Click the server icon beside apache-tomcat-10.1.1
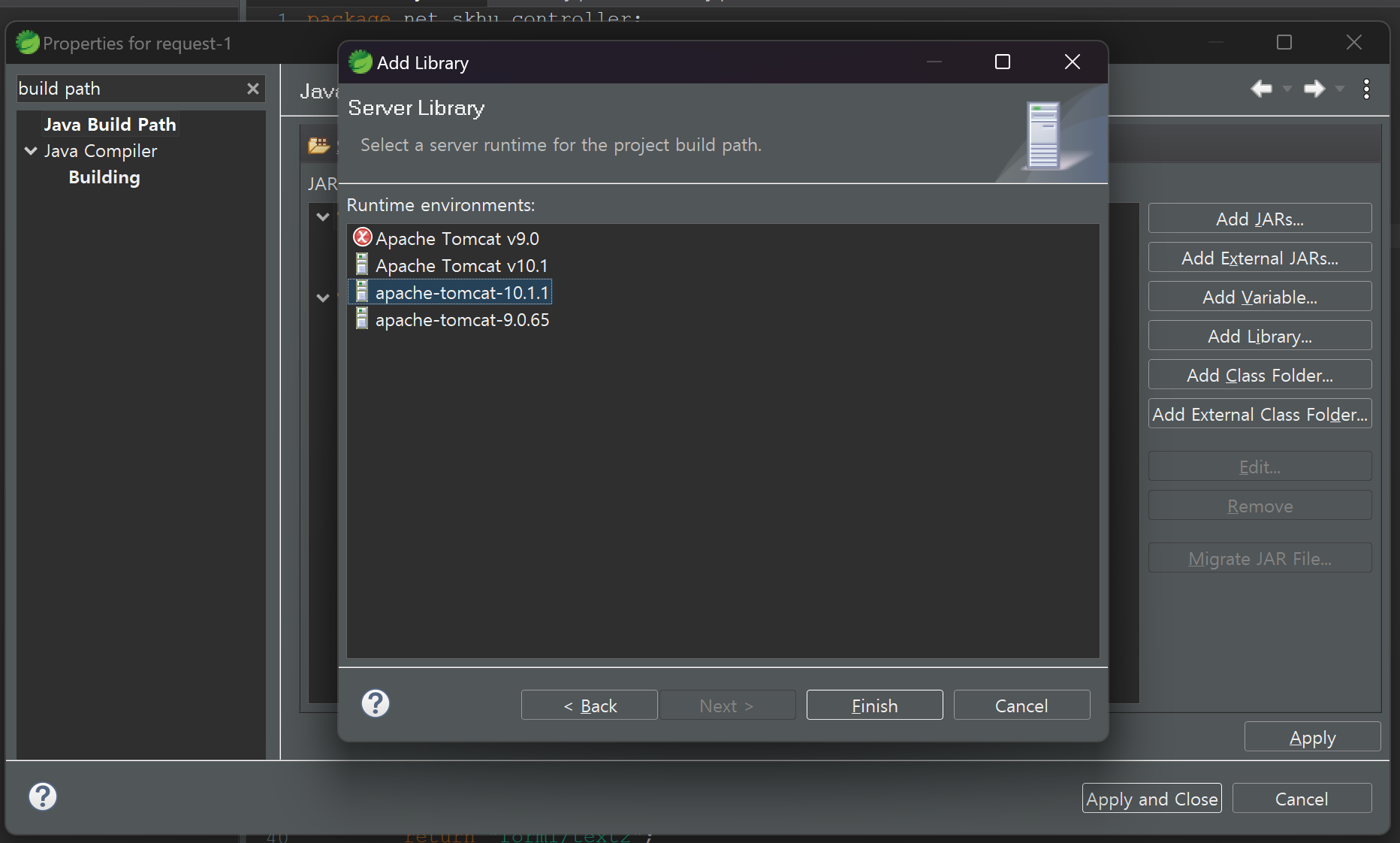1400x843 pixels. click(361, 292)
